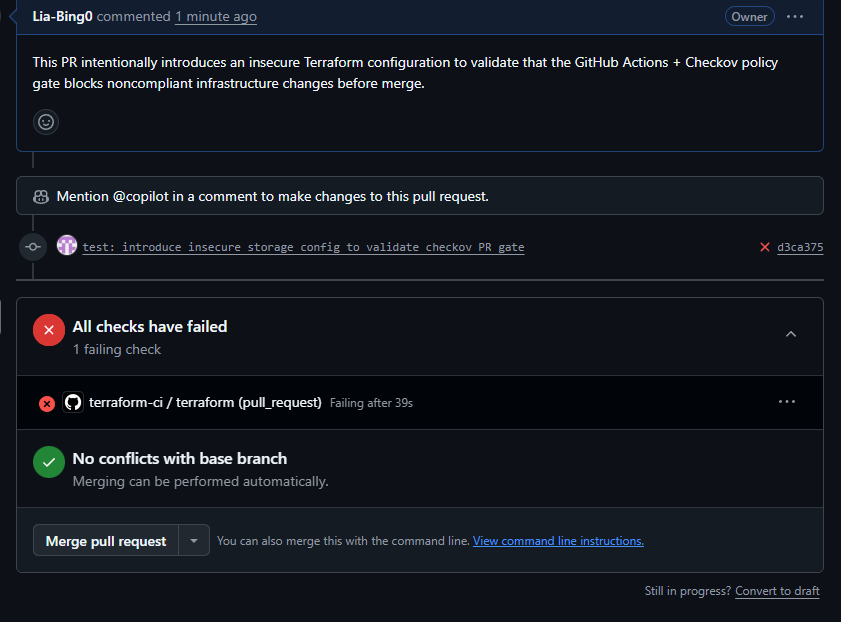Click the green No conflicts checkmark icon
The width and height of the screenshot is (841, 622).
pos(49,462)
